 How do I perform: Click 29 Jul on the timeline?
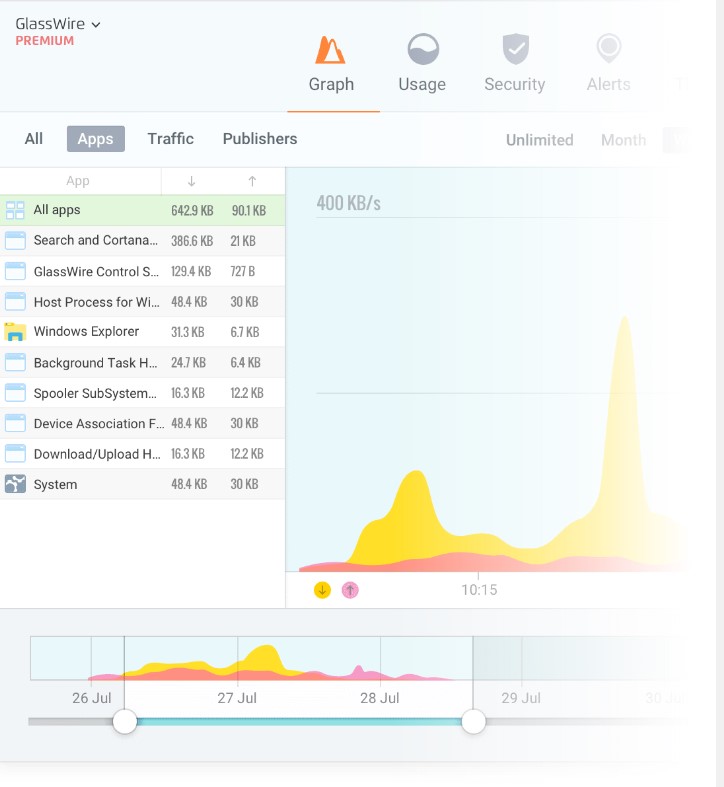(521, 698)
